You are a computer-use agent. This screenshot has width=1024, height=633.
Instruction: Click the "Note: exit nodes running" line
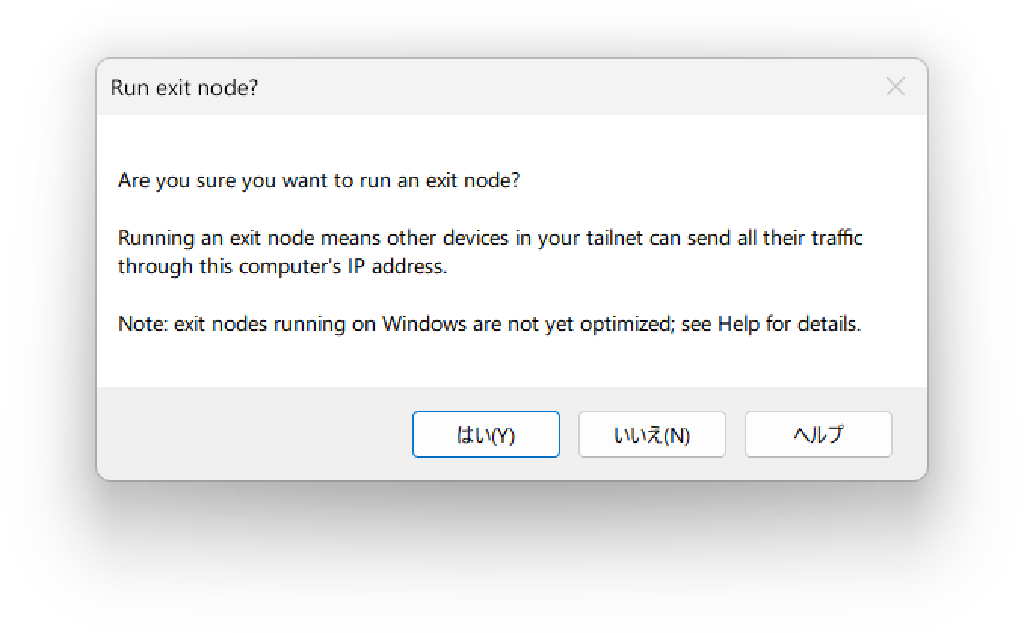(x=489, y=325)
